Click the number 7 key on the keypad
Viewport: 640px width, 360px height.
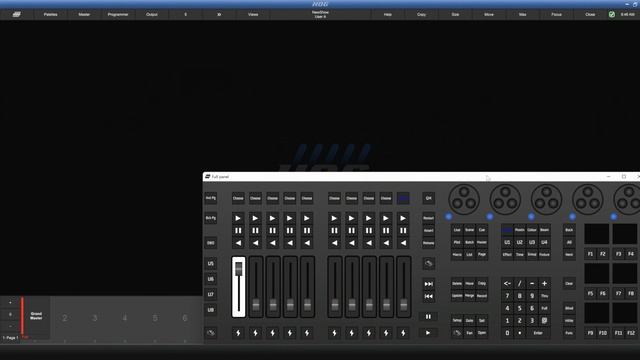(x=507, y=296)
